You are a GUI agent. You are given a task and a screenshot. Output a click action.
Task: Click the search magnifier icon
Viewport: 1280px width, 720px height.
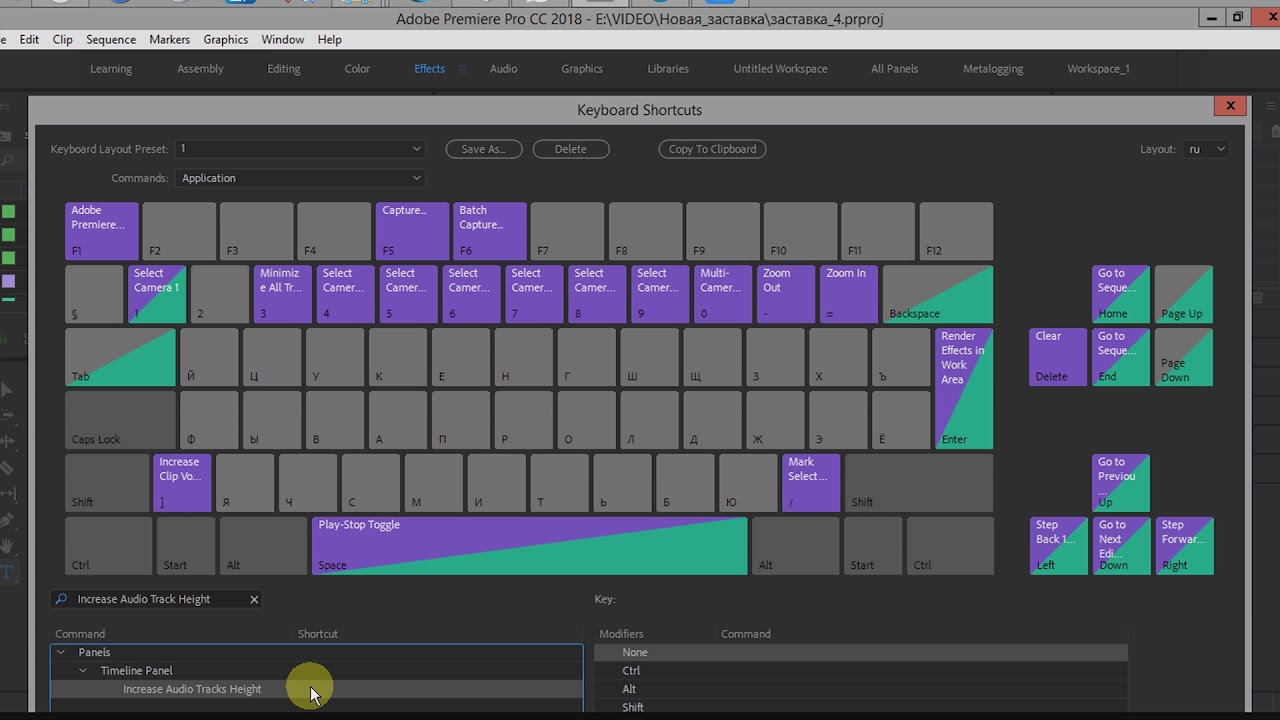[x=62, y=599]
